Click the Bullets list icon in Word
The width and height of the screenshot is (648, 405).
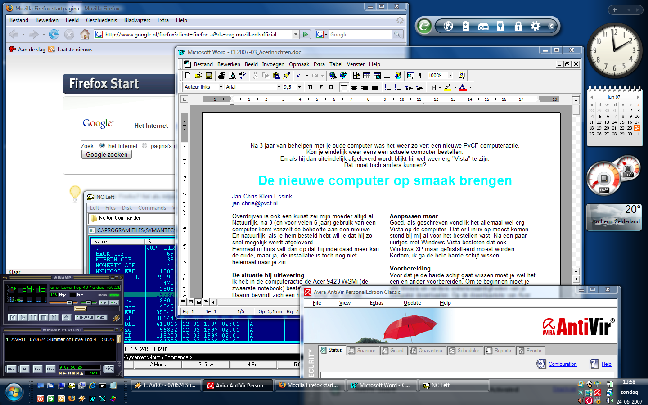398,87
